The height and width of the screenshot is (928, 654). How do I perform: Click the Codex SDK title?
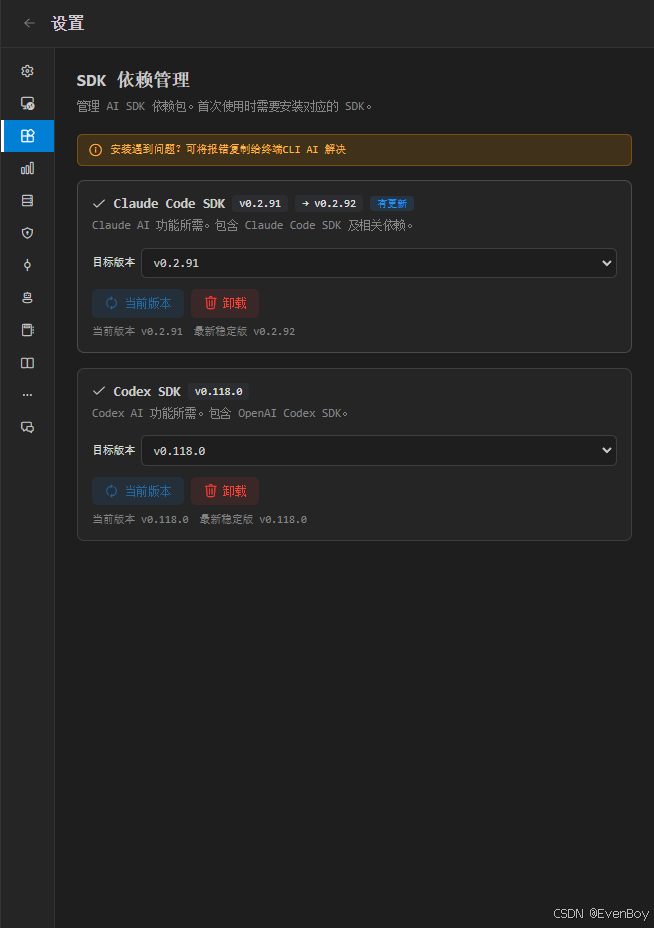tap(147, 392)
